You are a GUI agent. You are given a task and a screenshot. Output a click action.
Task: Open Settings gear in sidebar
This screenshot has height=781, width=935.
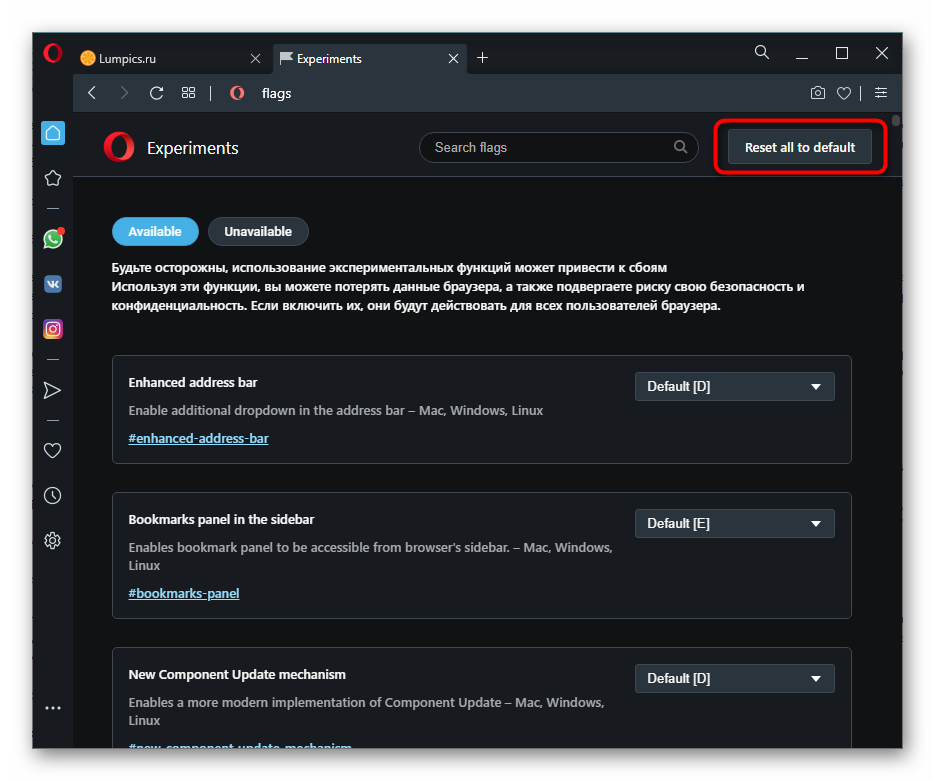pyautogui.click(x=53, y=541)
